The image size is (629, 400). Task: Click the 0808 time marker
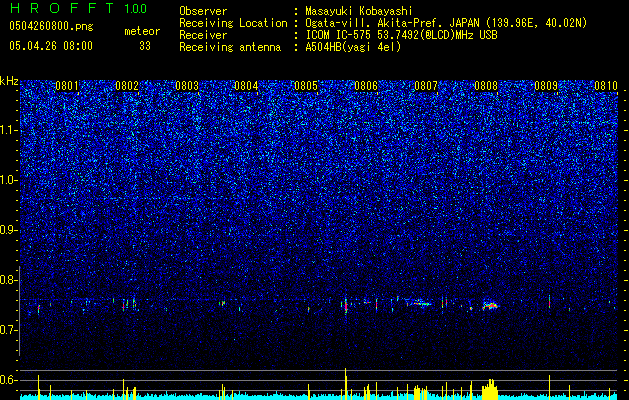click(486, 85)
